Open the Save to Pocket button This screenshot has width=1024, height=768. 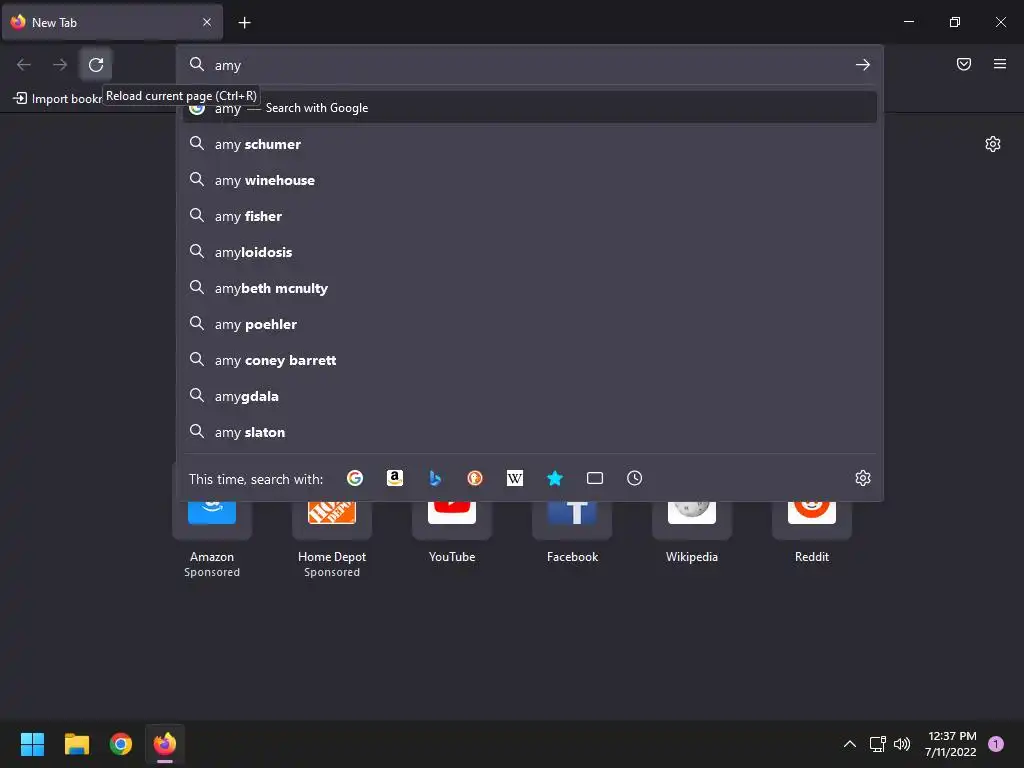point(963,64)
